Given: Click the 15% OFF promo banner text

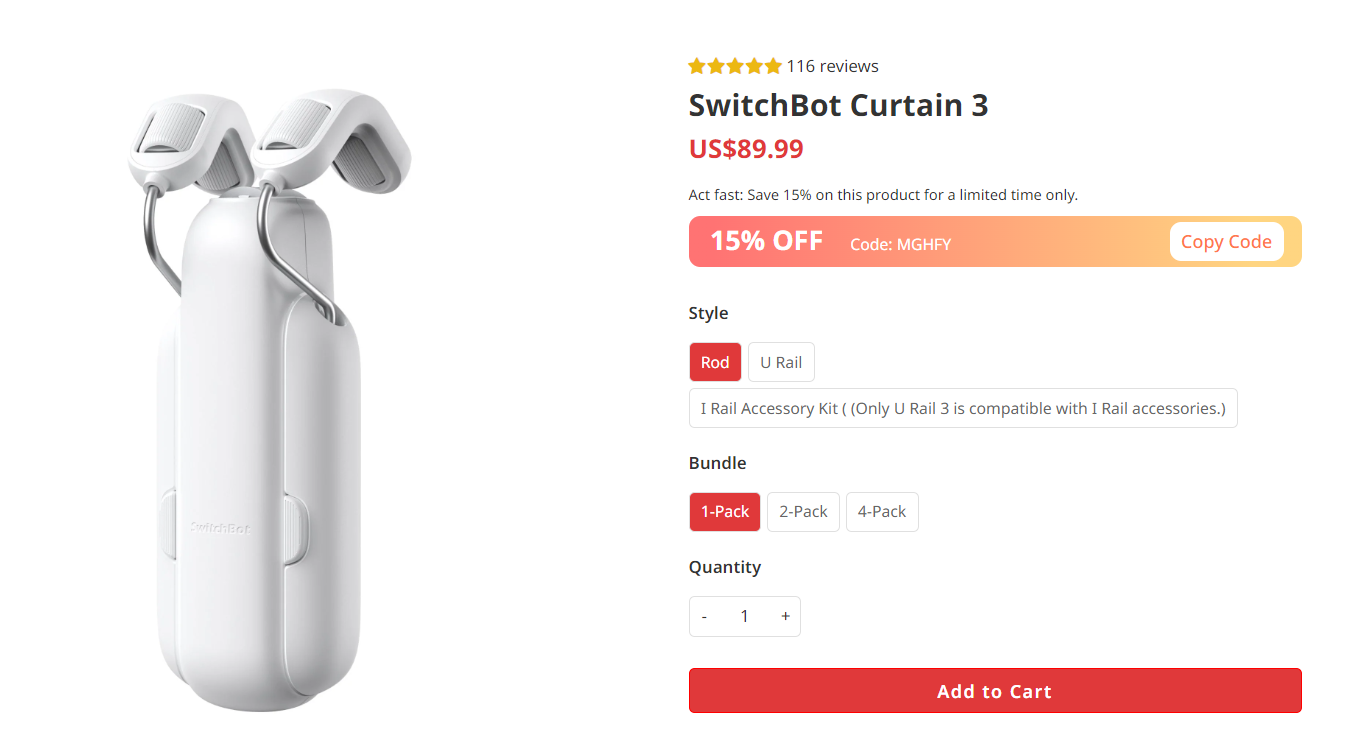Looking at the screenshot, I should (x=767, y=242).
